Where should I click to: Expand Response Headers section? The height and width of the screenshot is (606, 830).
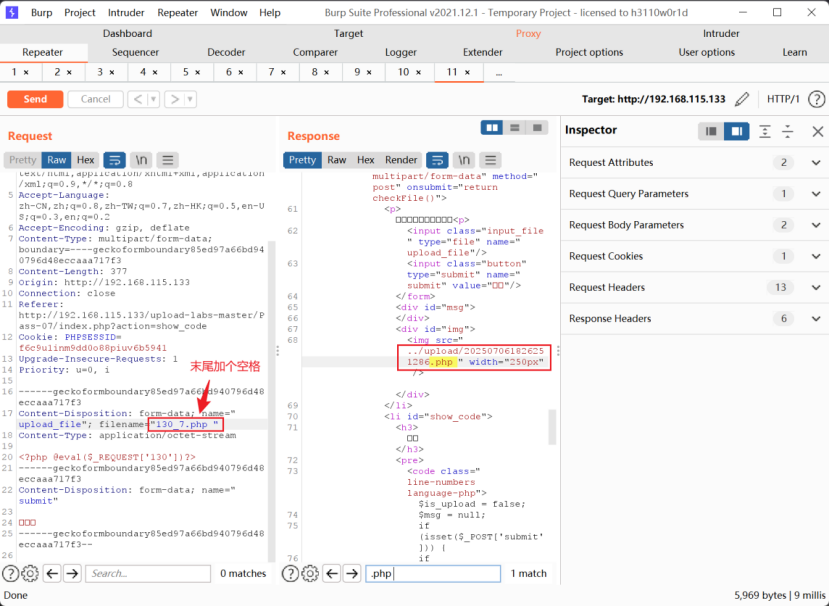coord(816,319)
